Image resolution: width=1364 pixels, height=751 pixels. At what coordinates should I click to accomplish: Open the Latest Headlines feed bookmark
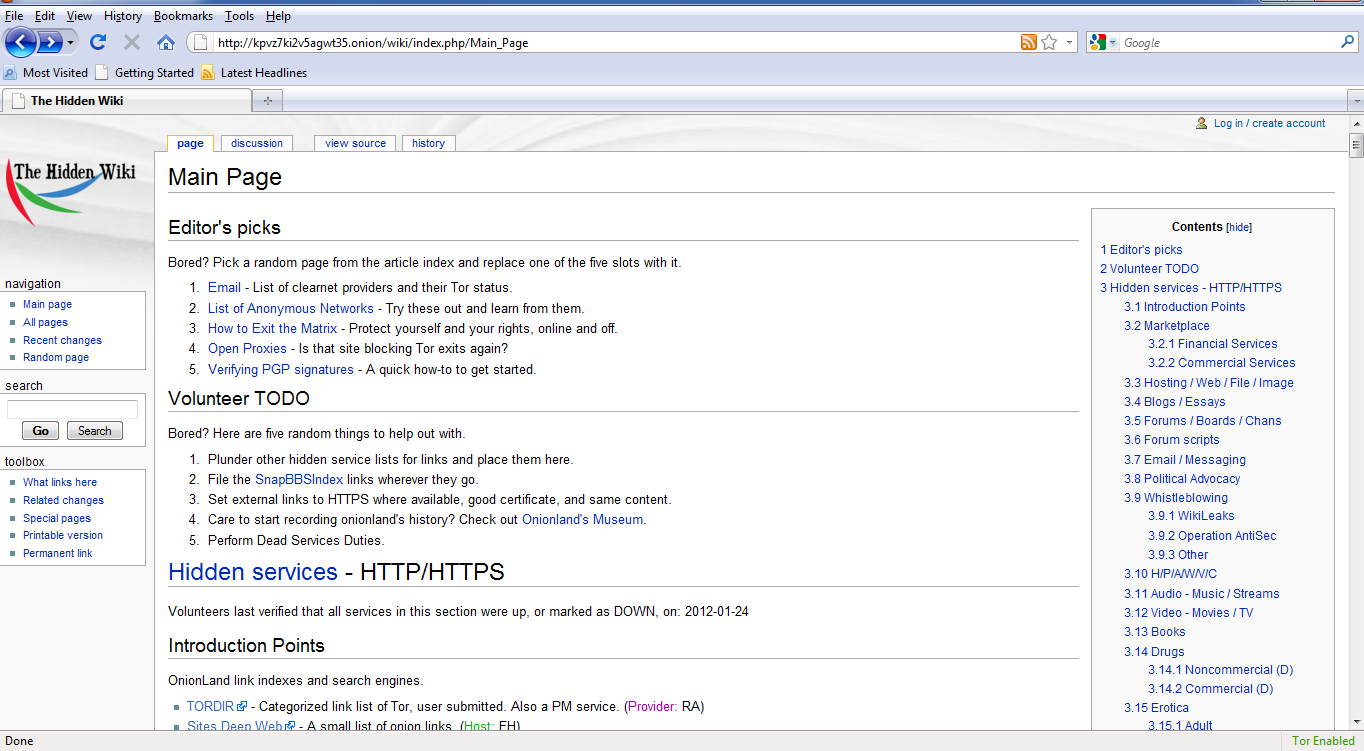254,72
